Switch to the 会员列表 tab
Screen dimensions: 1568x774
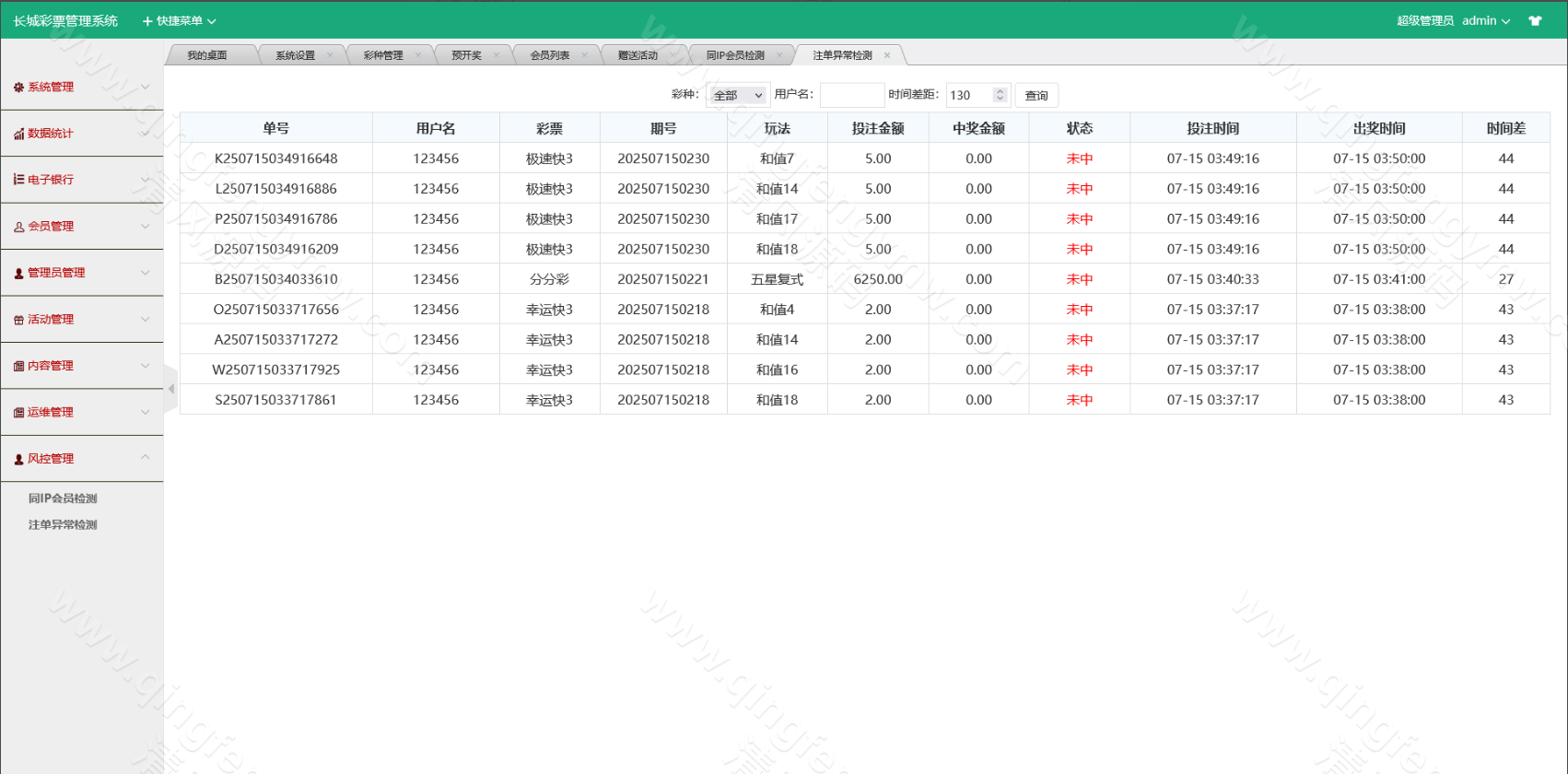549,55
